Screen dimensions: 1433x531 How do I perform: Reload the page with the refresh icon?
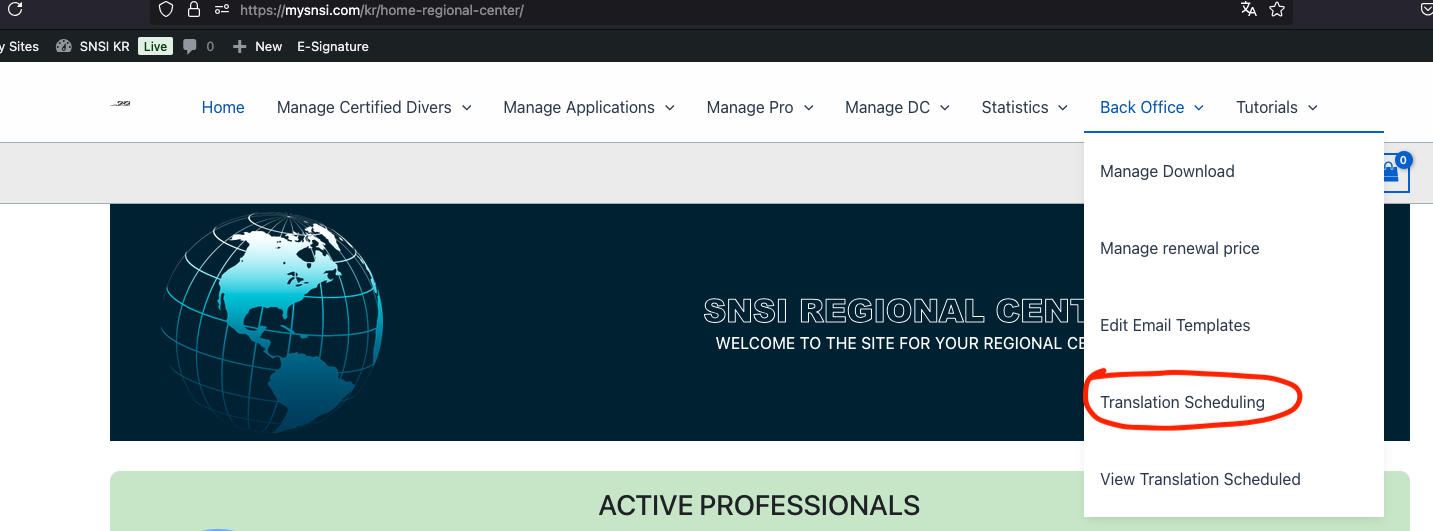tap(13, 9)
